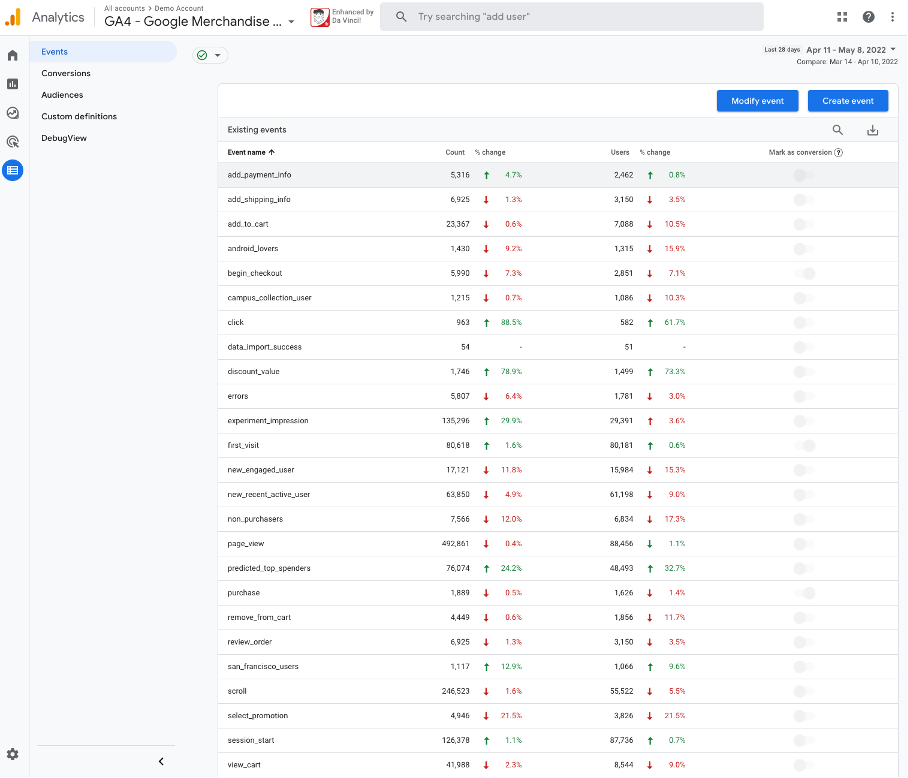Open the DebugView menu item
Image resolution: width=908 pixels, height=778 pixels.
click(64, 138)
